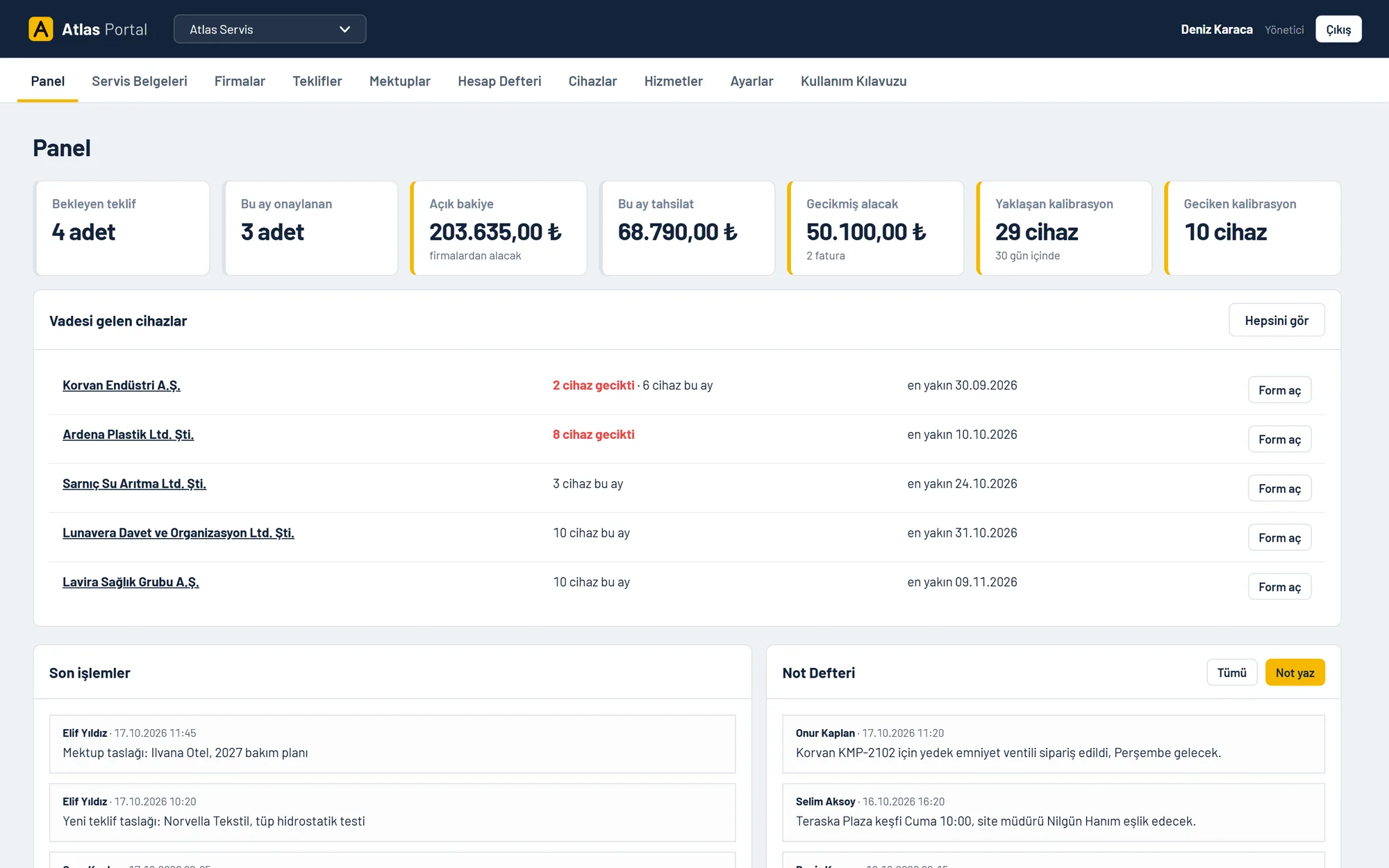Image resolution: width=1389 pixels, height=868 pixels.
Task: Click Hepsini gör button
Action: 1276,320
